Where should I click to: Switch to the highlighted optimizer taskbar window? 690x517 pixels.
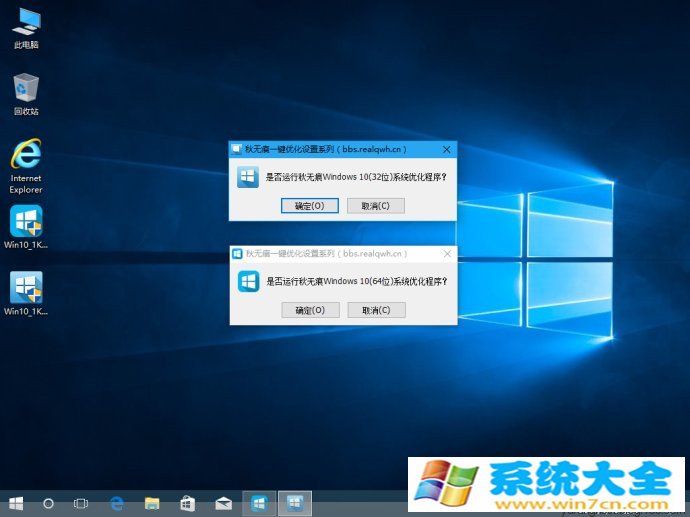pos(295,502)
